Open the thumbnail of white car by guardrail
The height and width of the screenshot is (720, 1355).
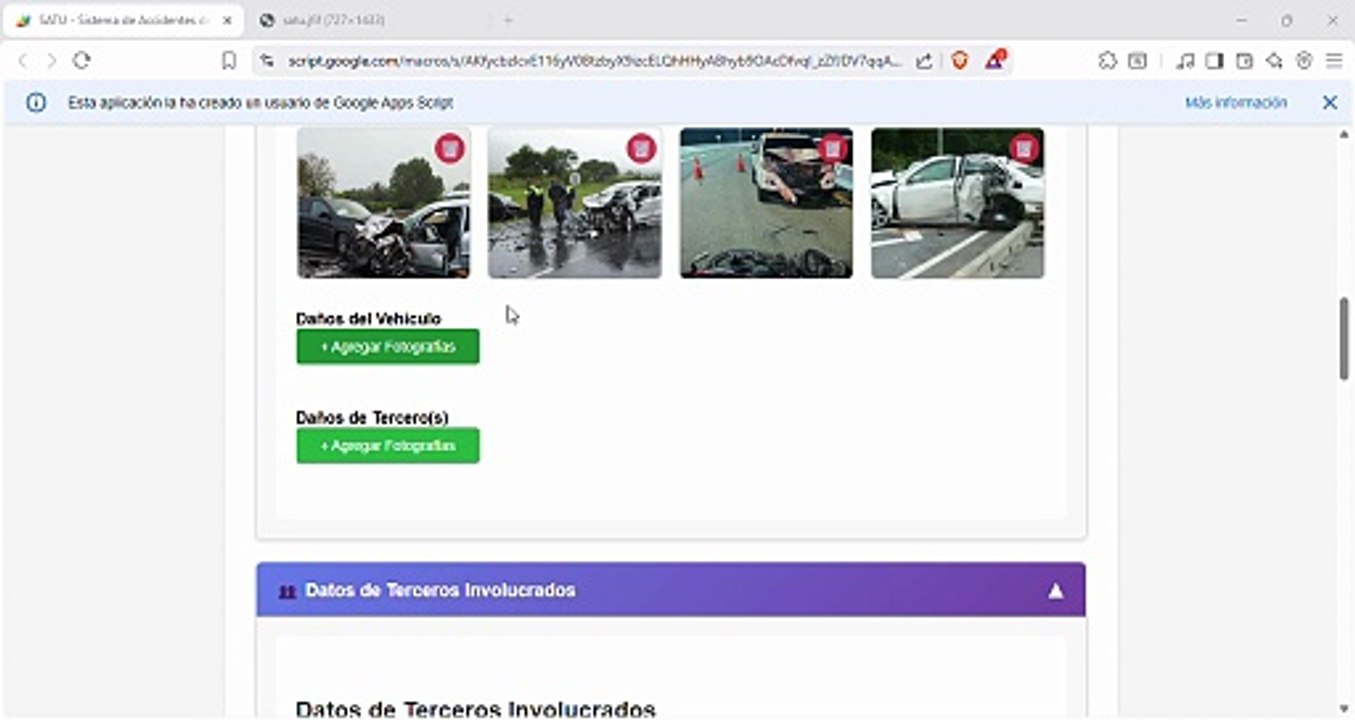pyautogui.click(x=957, y=203)
